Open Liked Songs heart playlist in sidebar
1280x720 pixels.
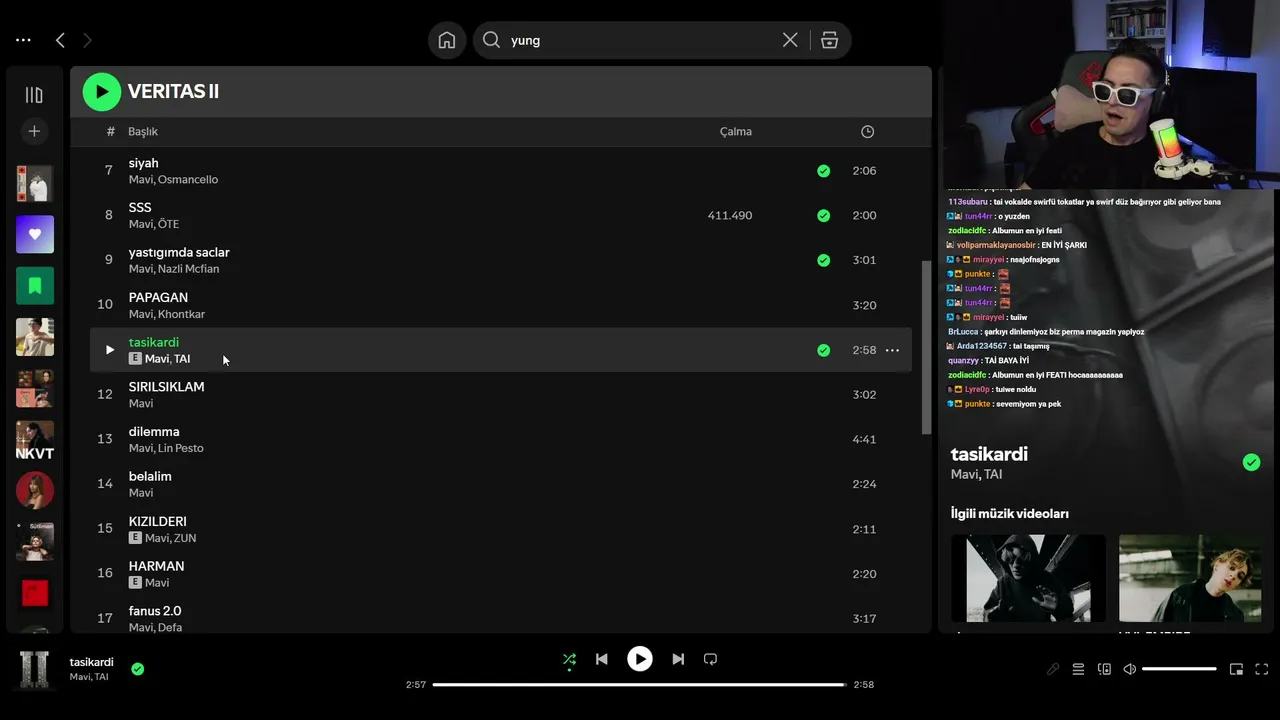[x=35, y=234]
